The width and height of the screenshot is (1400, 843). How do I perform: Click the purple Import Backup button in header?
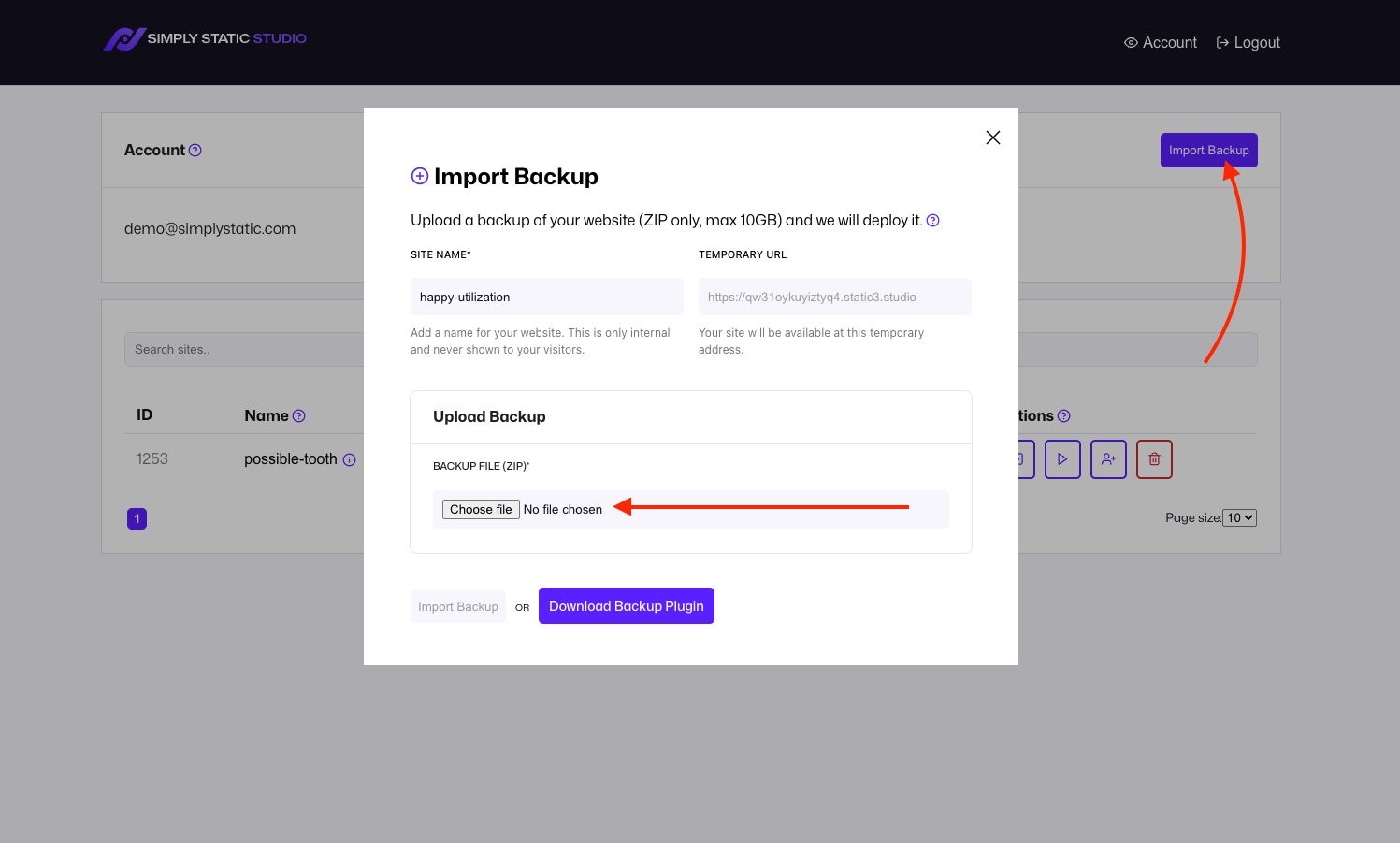click(1208, 151)
